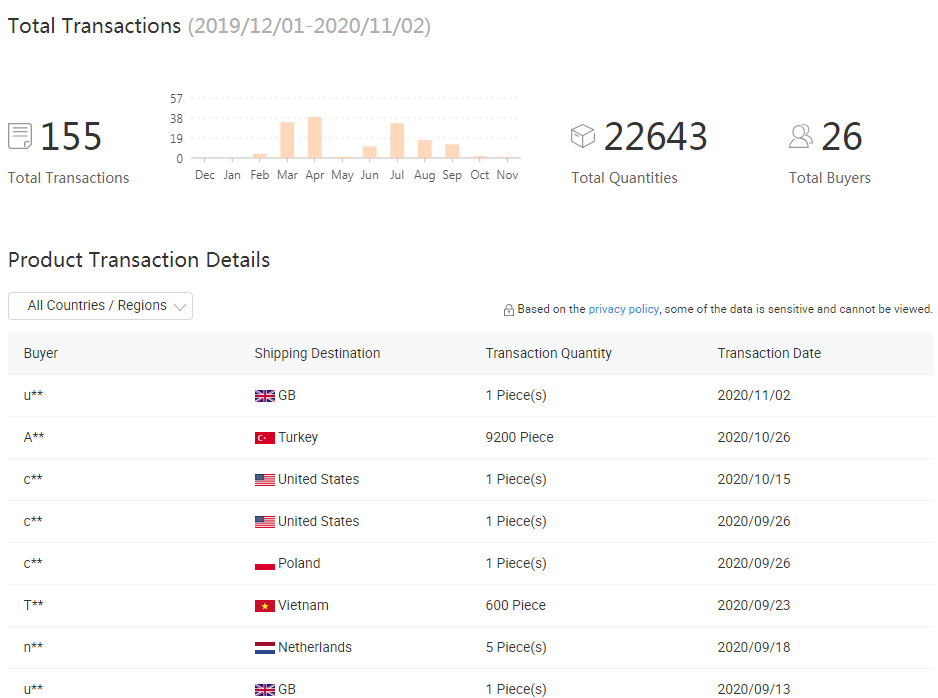This screenshot has height=698, width=938.
Task: Click the Turkey flag icon
Action: click(x=265, y=438)
